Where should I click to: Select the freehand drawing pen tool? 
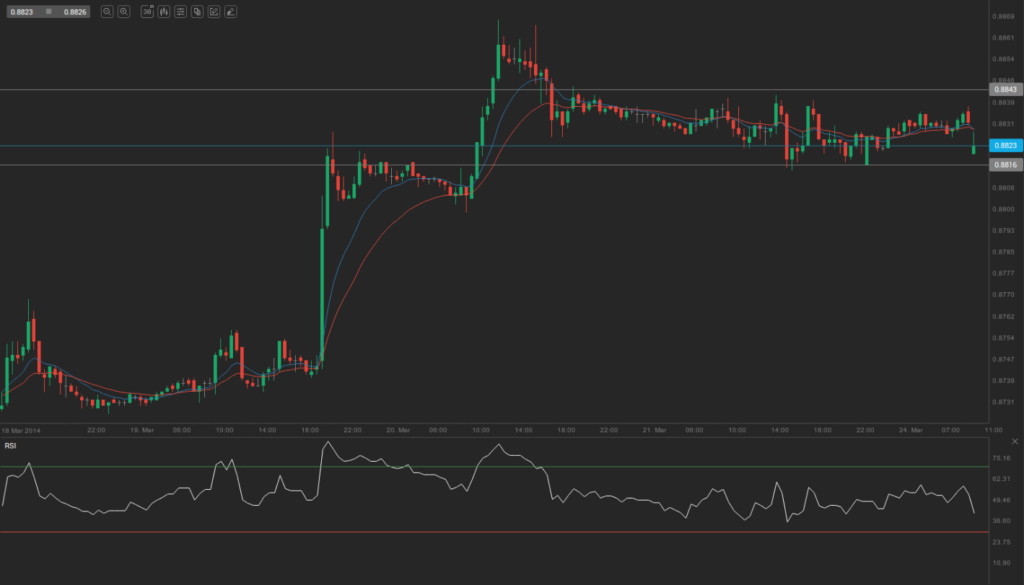coord(229,12)
